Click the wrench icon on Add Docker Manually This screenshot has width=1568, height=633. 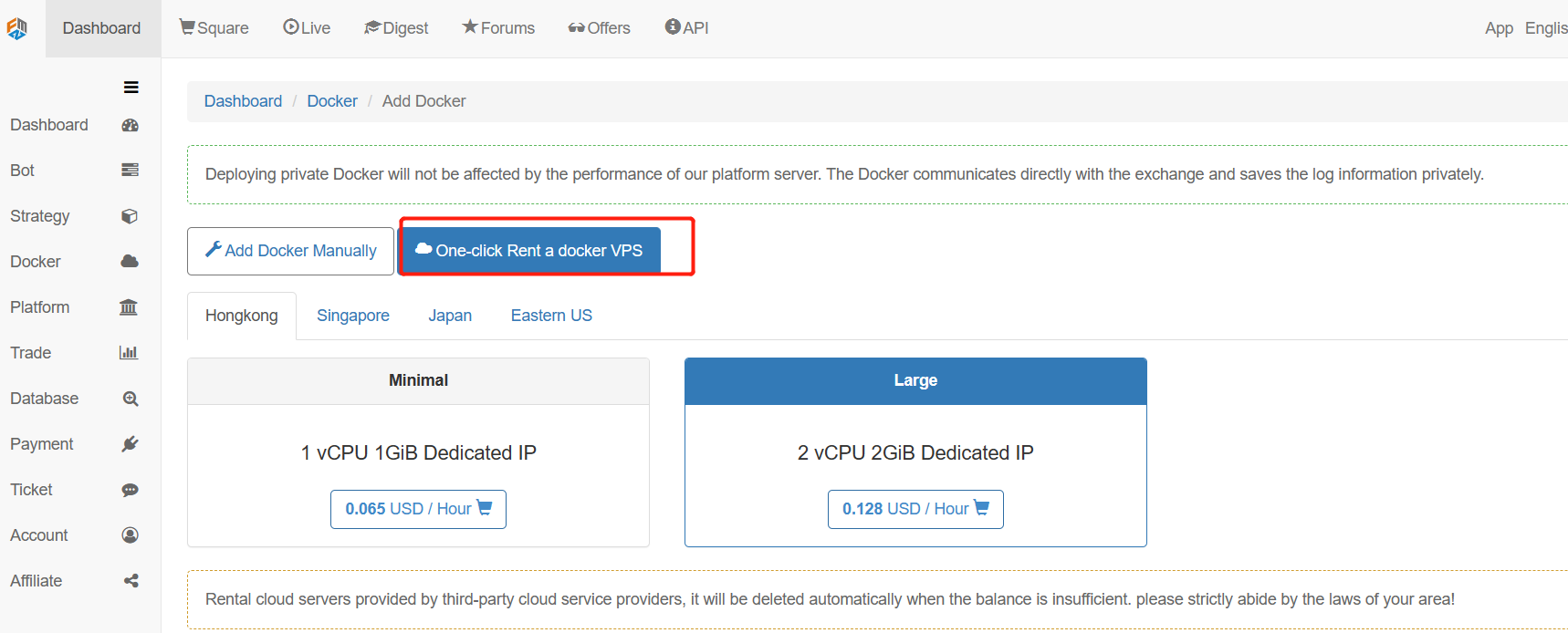coord(214,249)
